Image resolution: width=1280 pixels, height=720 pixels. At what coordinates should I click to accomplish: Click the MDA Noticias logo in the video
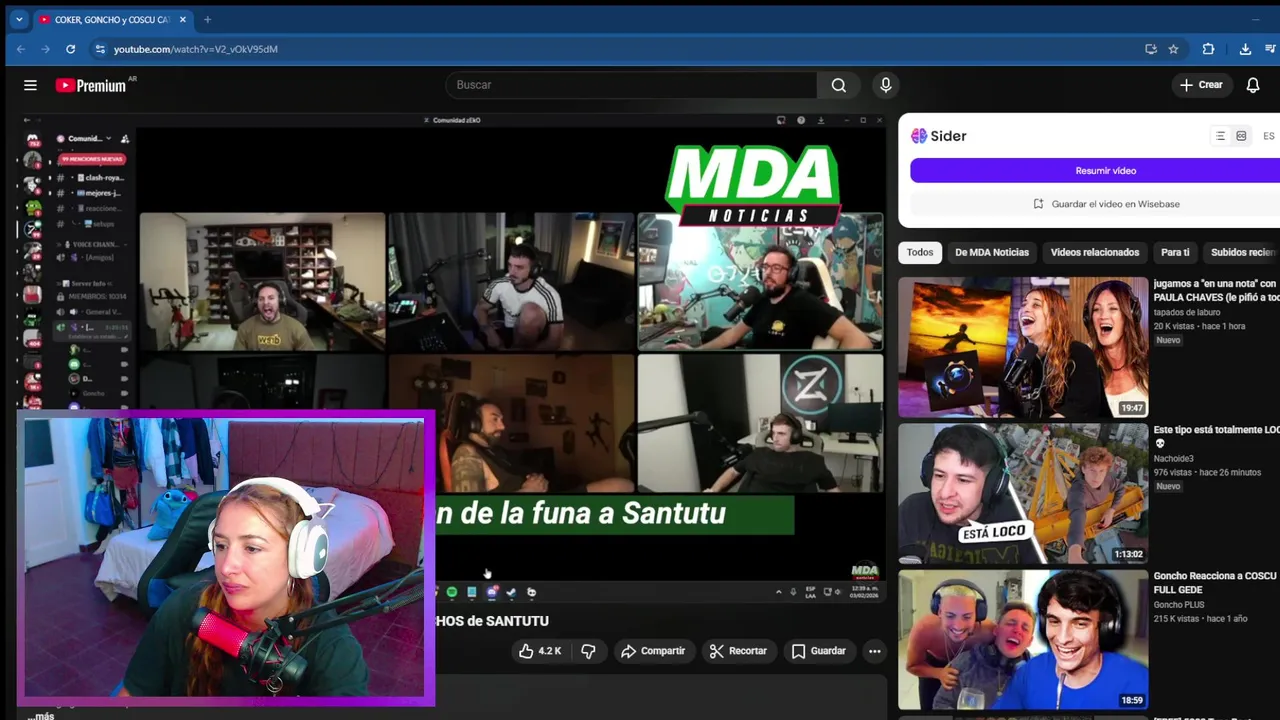pyautogui.click(x=753, y=186)
